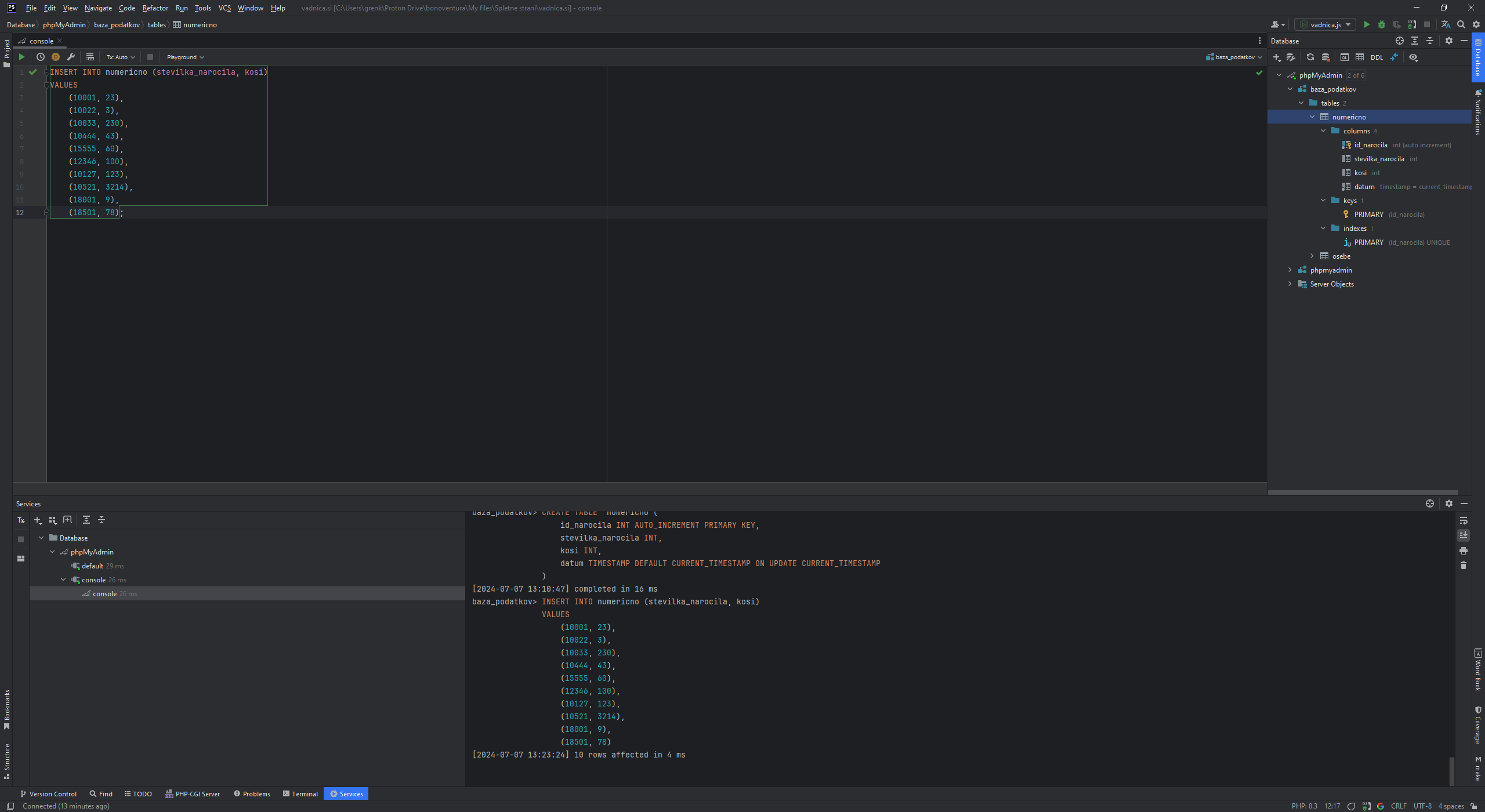Open the Tx: Auto dropdown
The height and width of the screenshot is (812, 1485).
[120, 57]
